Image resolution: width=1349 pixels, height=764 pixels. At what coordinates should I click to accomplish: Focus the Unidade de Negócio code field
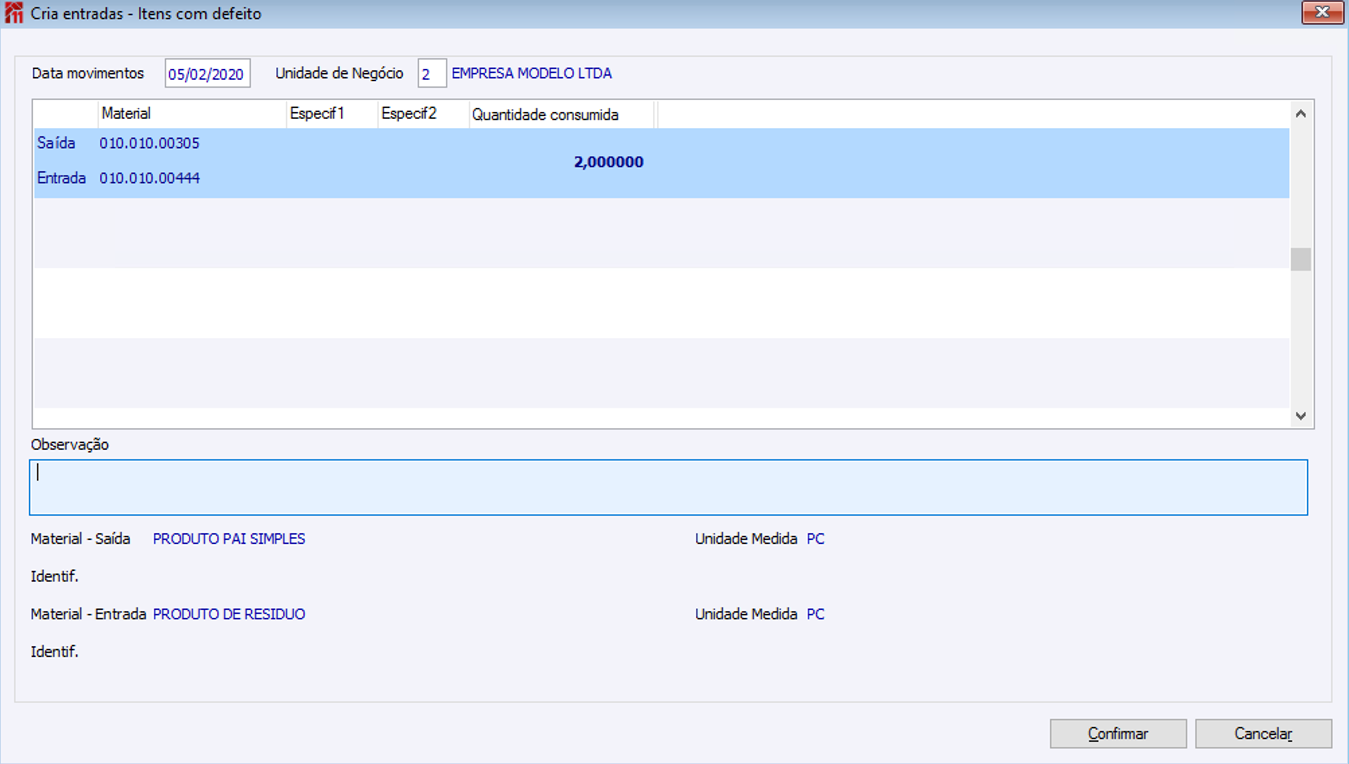click(432, 74)
